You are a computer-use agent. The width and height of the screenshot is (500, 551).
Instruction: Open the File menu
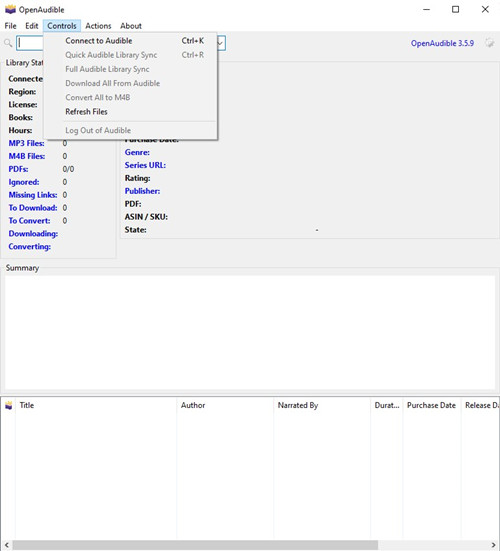coord(11,26)
